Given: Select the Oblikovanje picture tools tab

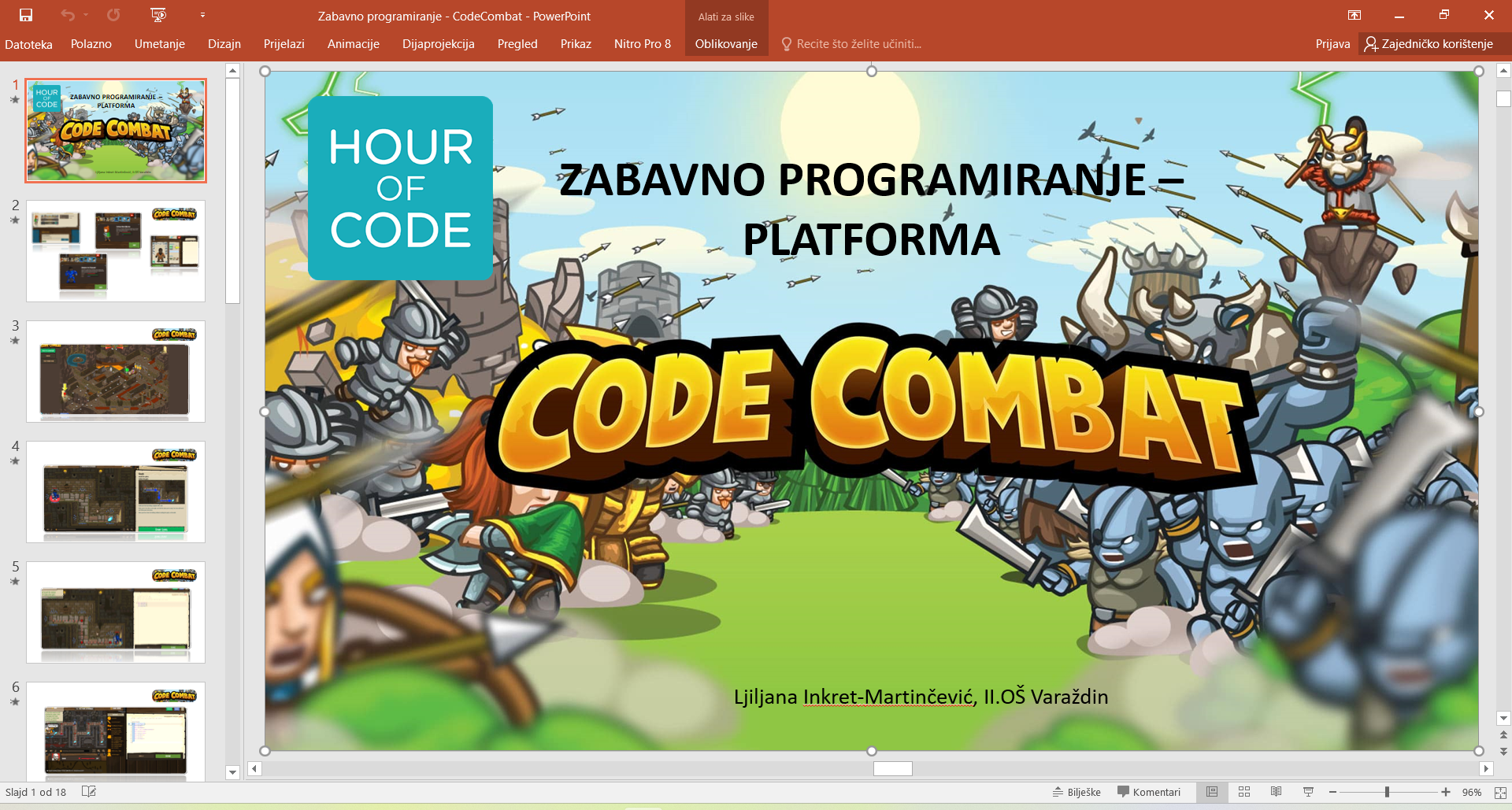Looking at the screenshot, I should (x=726, y=44).
